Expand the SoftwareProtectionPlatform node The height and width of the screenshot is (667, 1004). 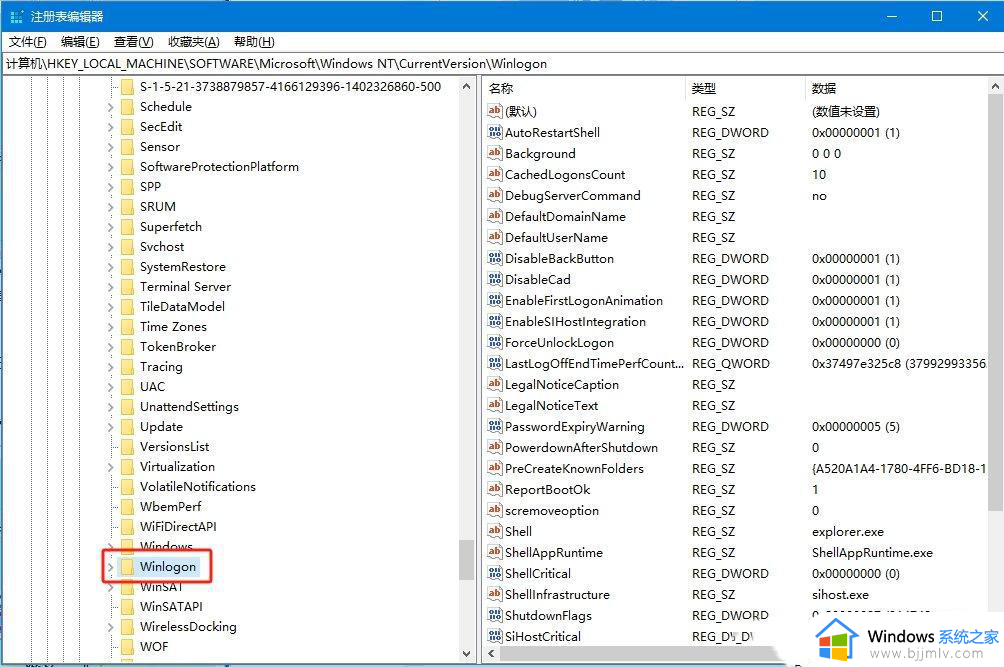pos(110,167)
